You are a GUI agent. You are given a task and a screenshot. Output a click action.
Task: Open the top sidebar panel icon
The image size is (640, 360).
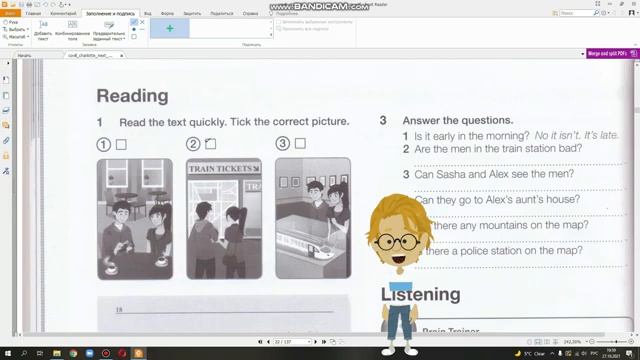[x=6, y=80]
